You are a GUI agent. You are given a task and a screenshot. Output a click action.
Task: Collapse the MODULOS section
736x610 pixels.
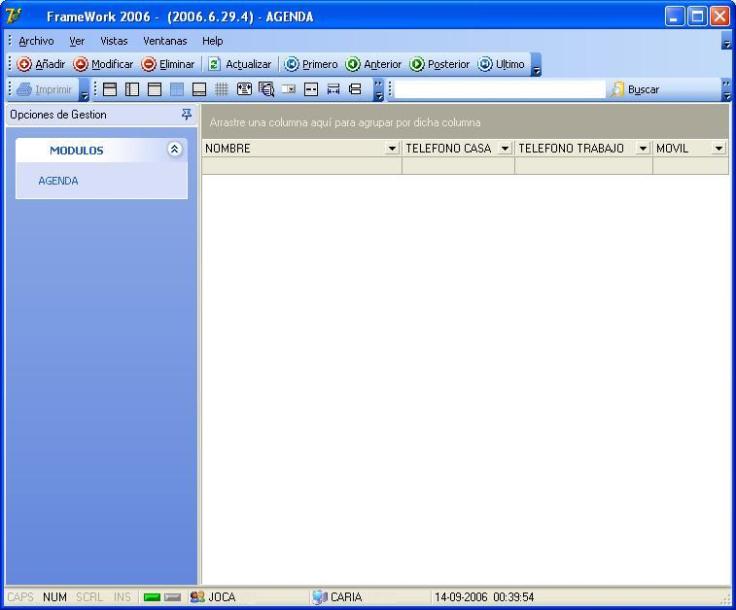[174, 149]
